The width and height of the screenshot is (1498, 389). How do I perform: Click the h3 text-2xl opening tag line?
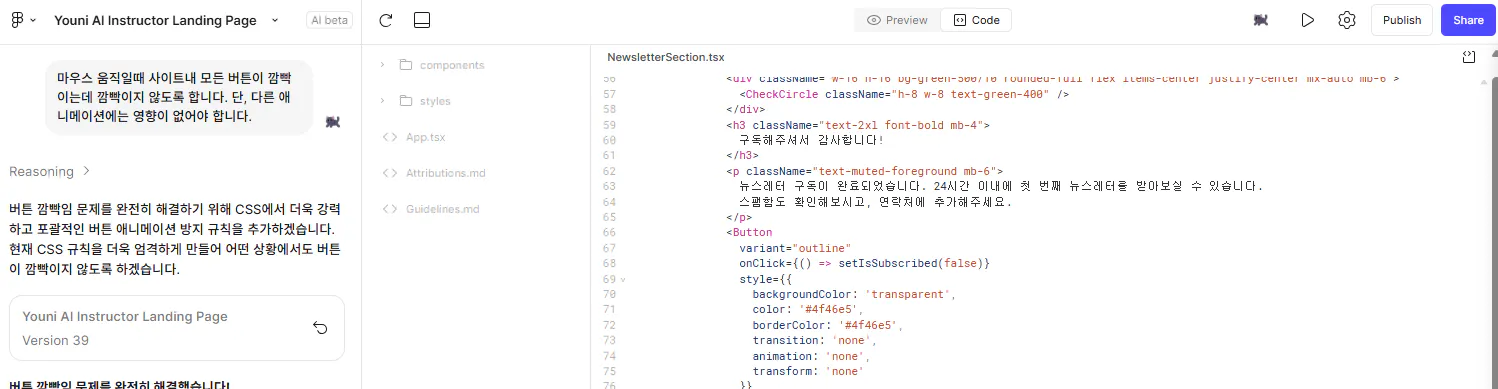coord(858,125)
